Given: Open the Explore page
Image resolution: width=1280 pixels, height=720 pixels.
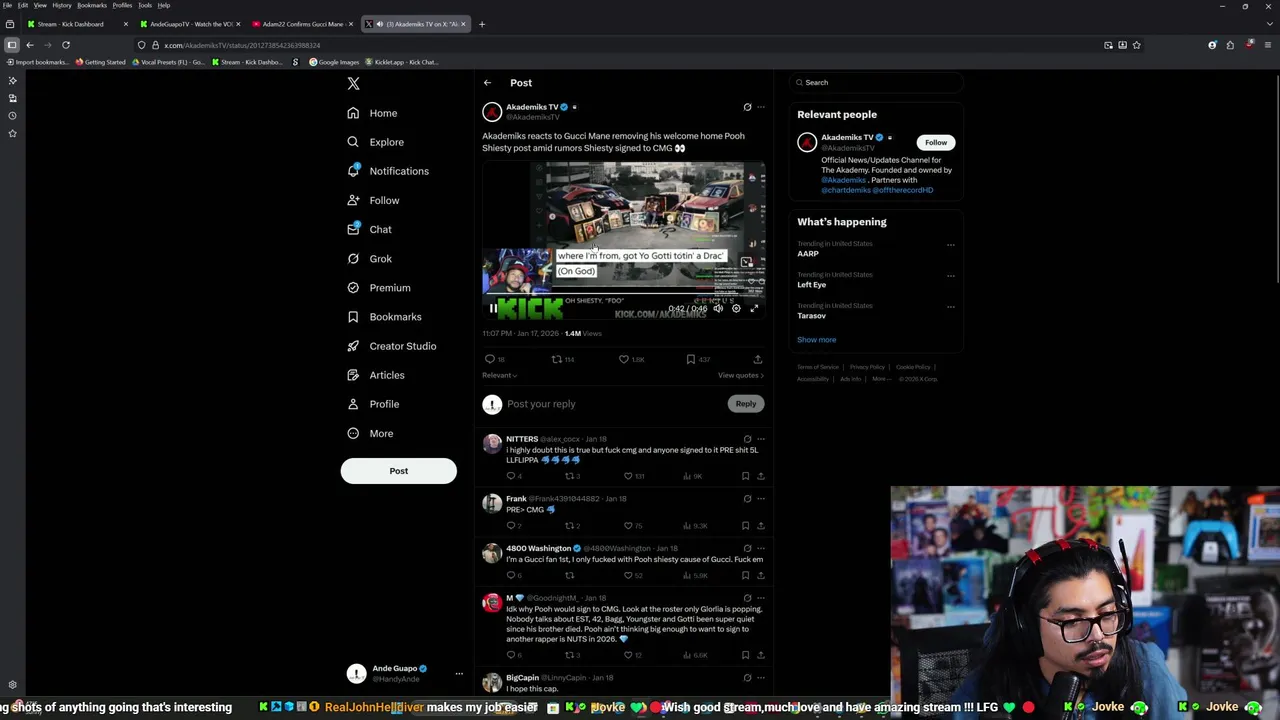Looking at the screenshot, I should [x=375, y=142].
